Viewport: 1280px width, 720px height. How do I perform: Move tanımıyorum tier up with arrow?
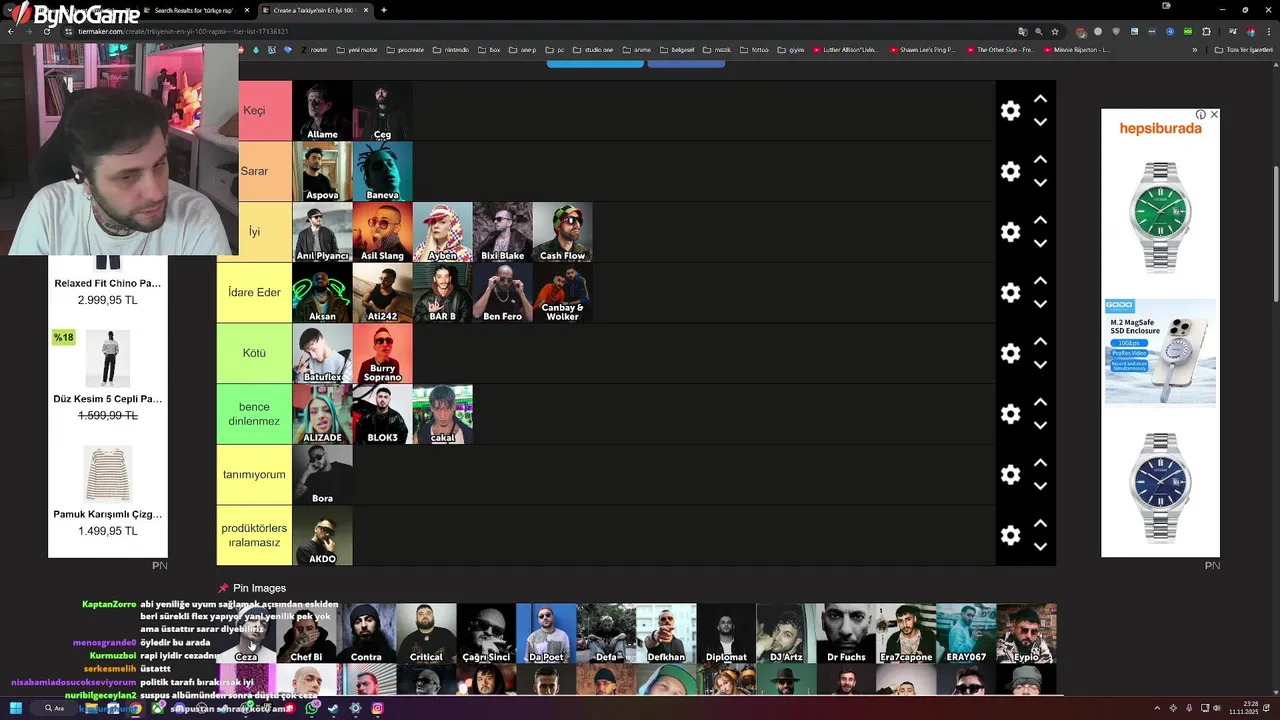1040,462
